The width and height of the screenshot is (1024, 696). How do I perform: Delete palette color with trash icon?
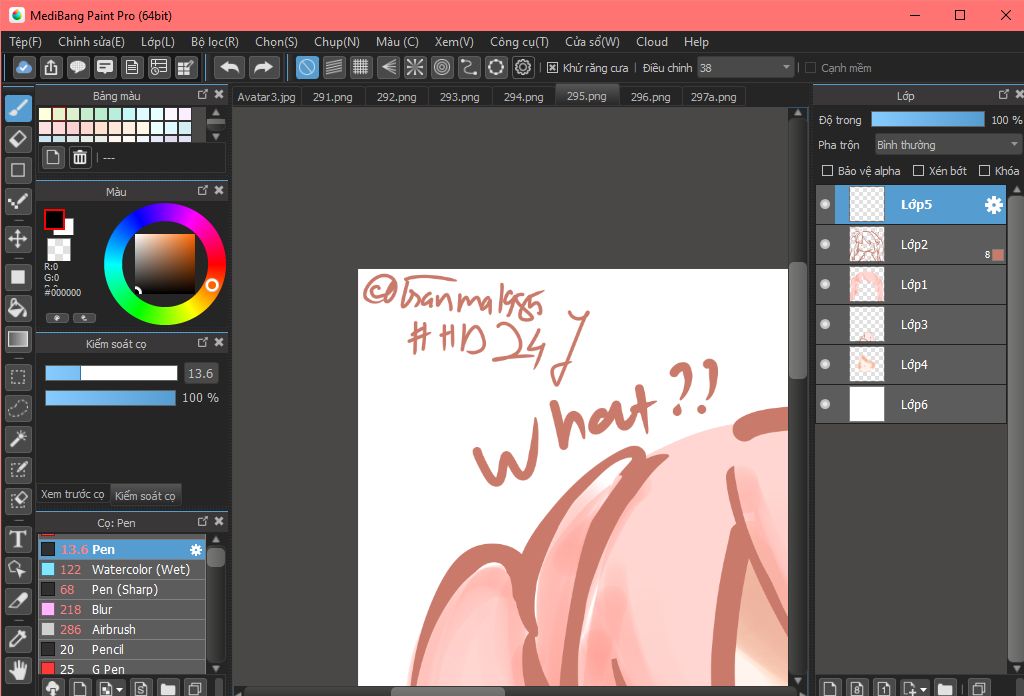coord(80,157)
